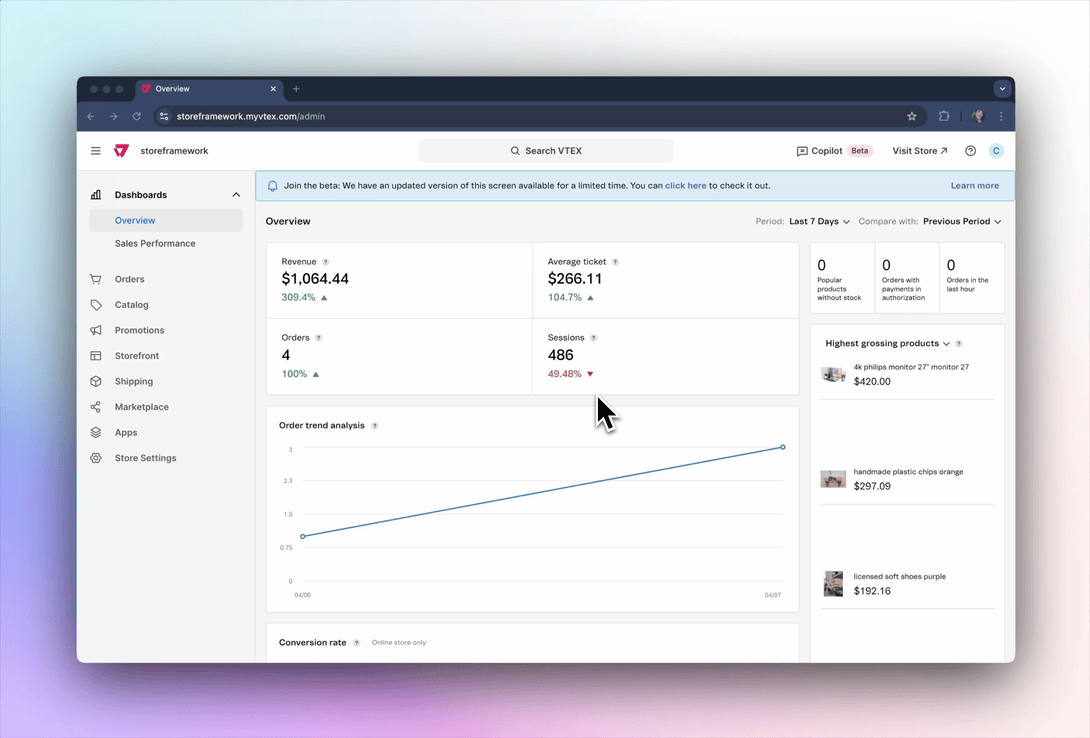Open the browser extensions puzzle icon
Image resolution: width=1090 pixels, height=738 pixels.
pos(944,117)
